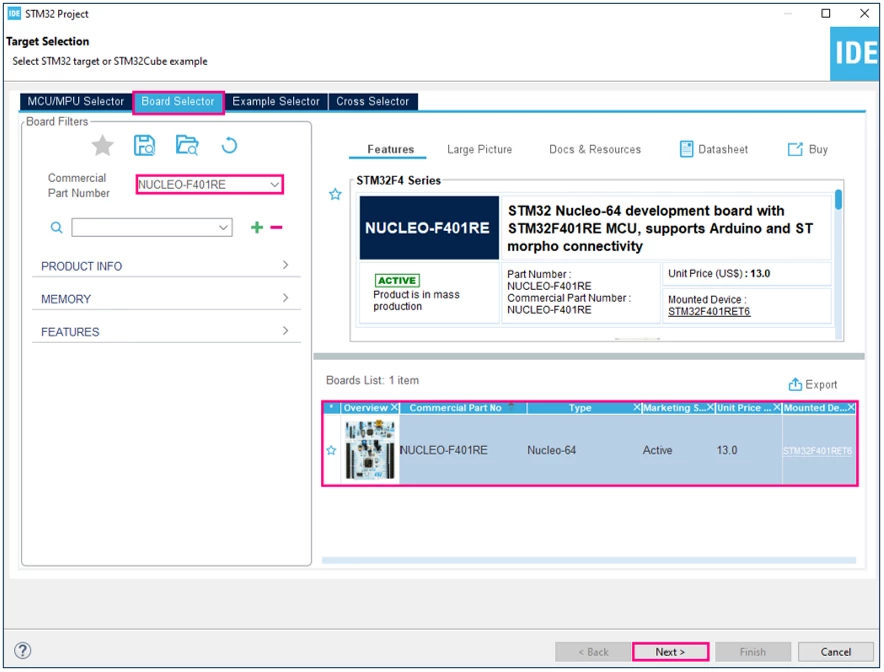This screenshot has width=884, height=672.
Task: Toggle favorite star on NUCLEO-F401RE list row
Action: [x=331, y=450]
